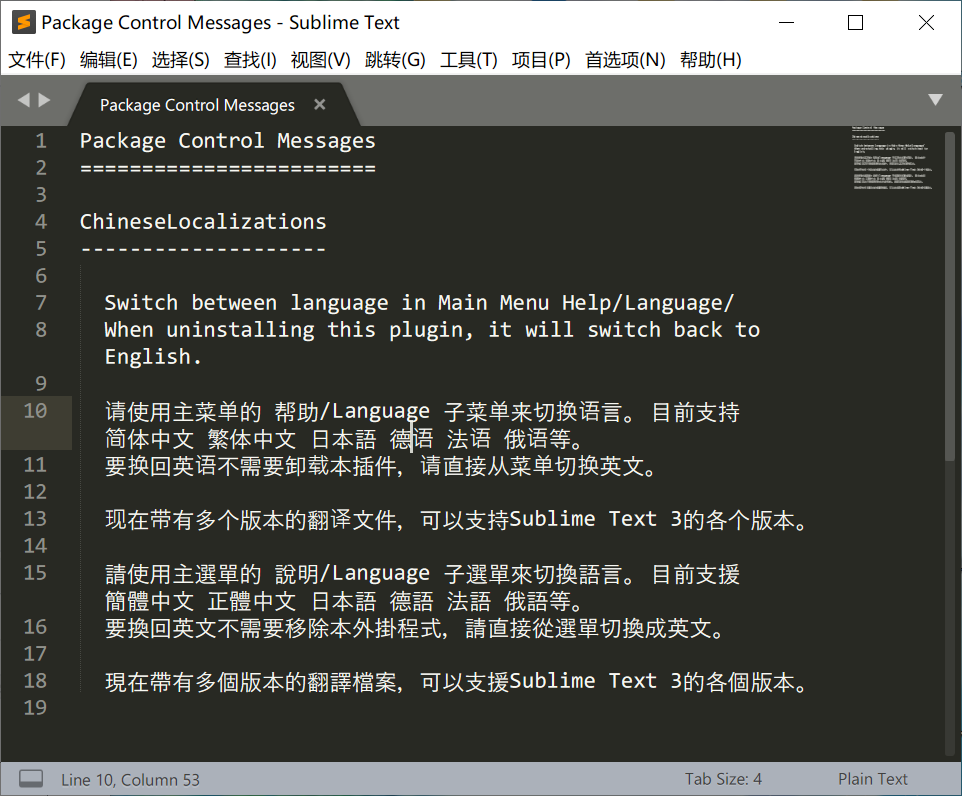Maximize the Sublime Text window
This screenshot has height=796, width=962.
click(x=855, y=23)
